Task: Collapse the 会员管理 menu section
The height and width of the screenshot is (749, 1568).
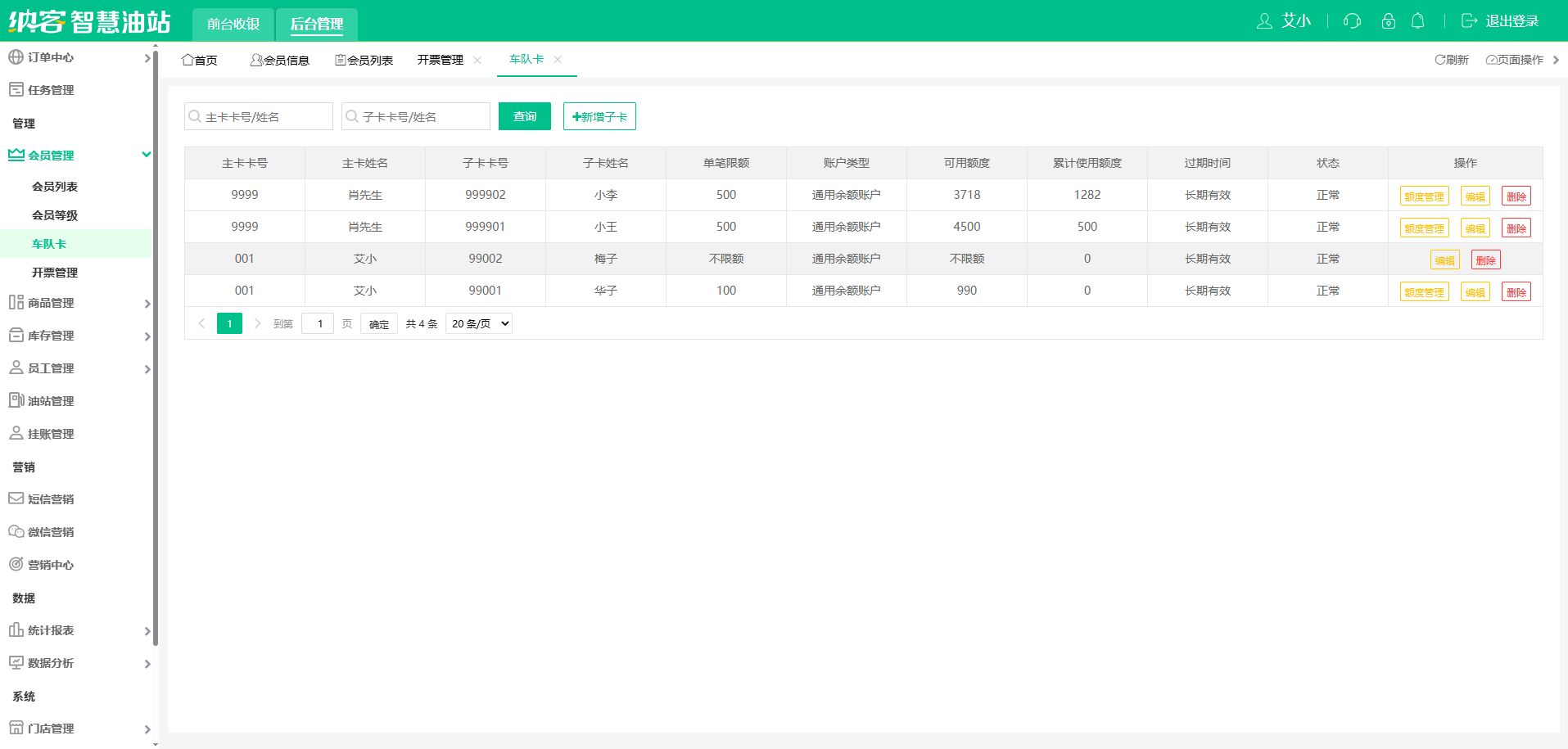Action: pyautogui.click(x=147, y=155)
